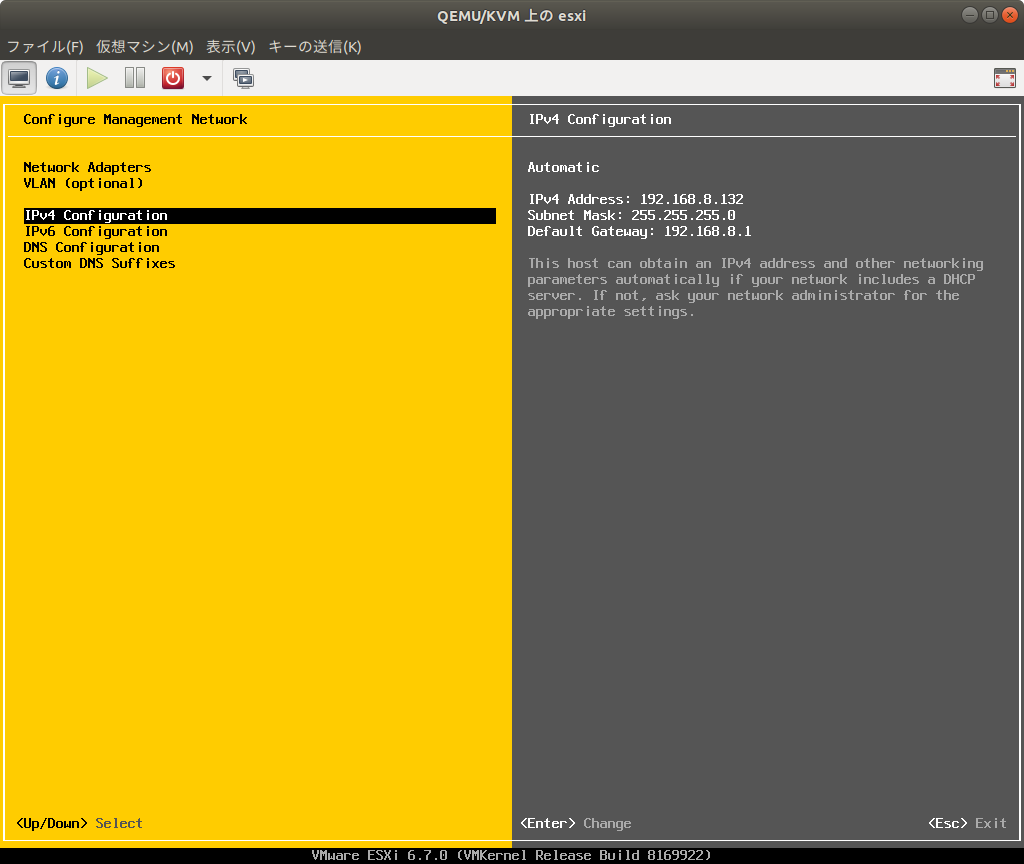1024x864 pixels.
Task: Maximize the QEMU/KVM window
Action: click(x=990, y=15)
